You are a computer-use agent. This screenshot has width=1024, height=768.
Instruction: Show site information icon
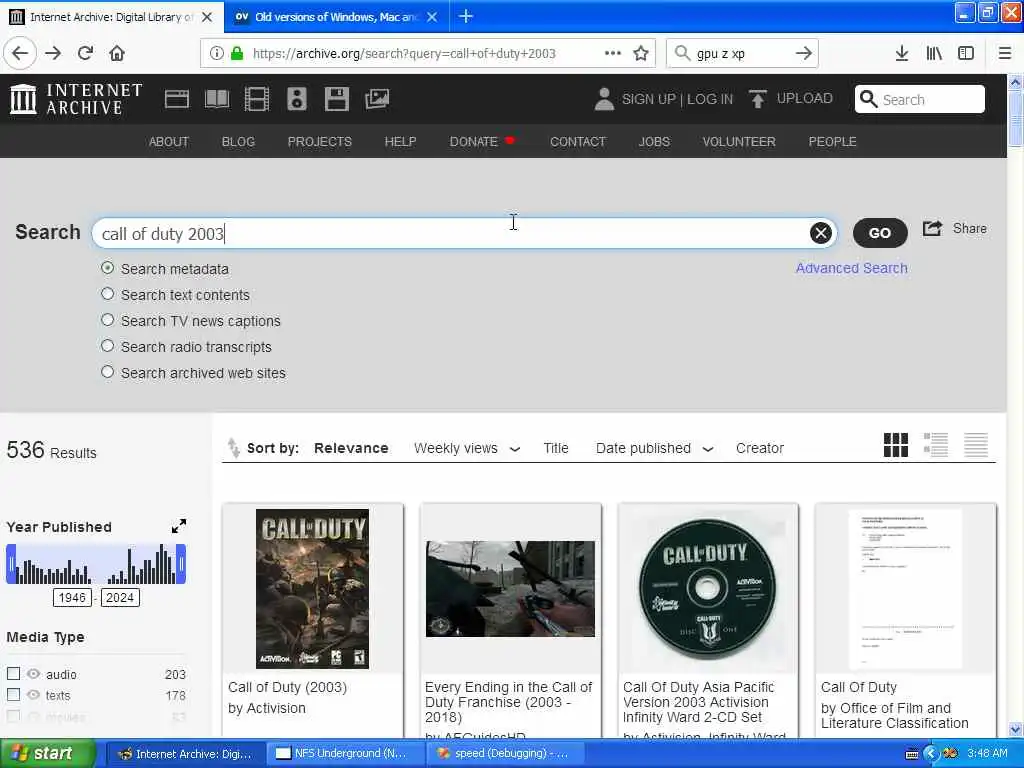pyautogui.click(x=216, y=54)
